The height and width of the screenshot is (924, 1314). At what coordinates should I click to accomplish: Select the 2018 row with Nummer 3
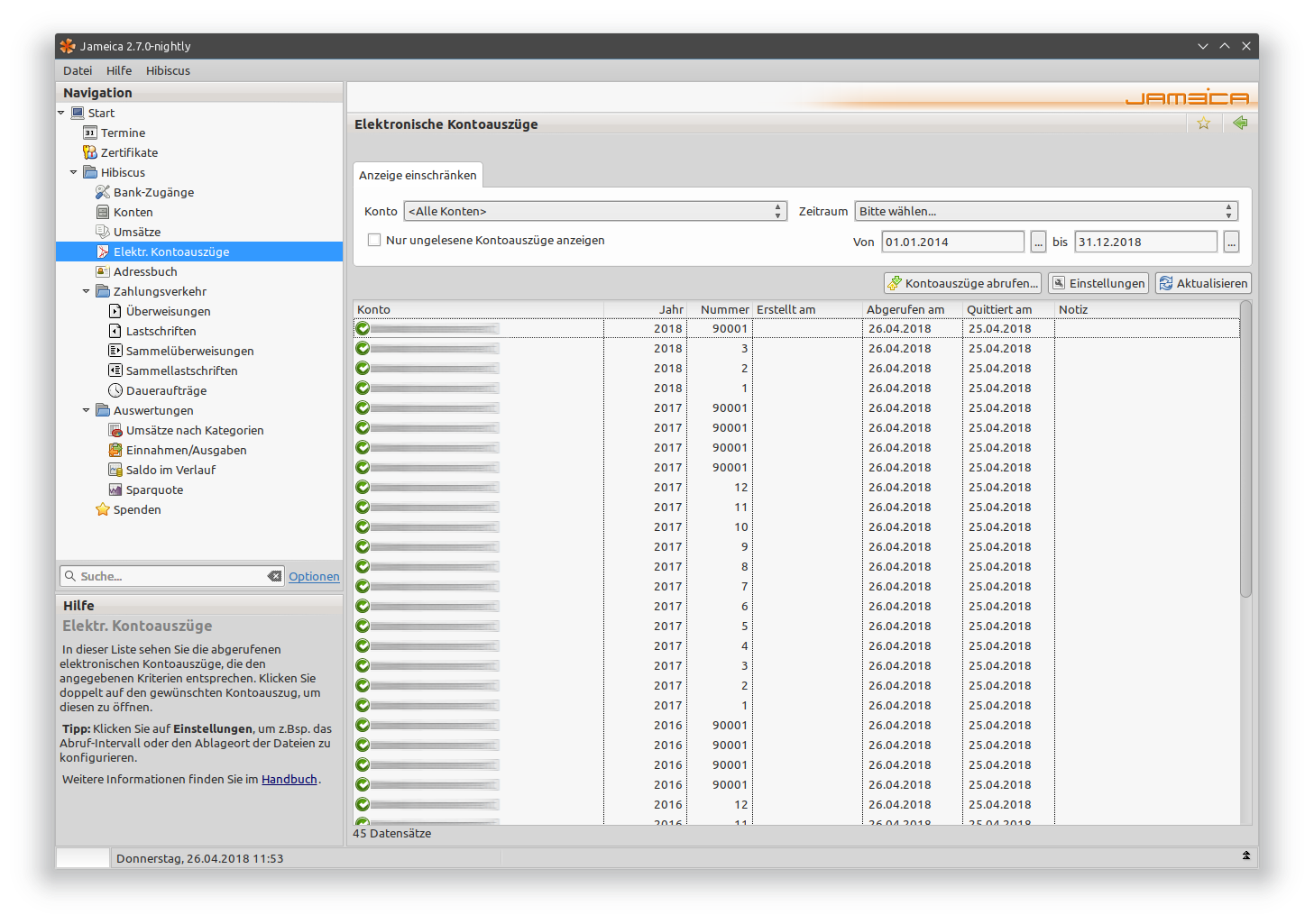796,348
